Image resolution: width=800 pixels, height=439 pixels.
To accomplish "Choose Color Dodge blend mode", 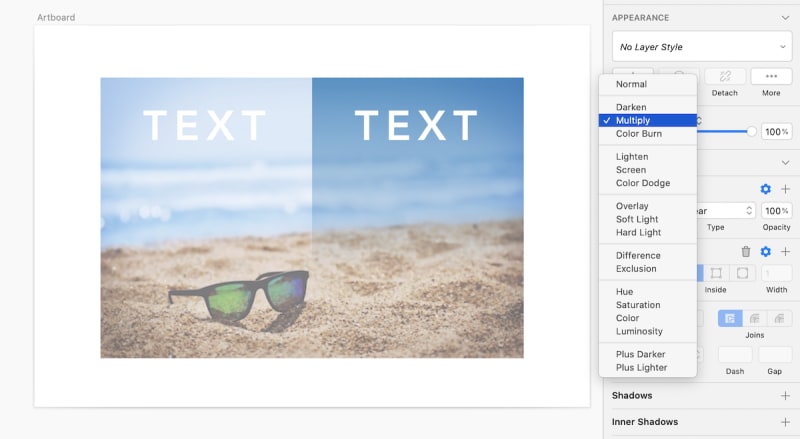I will pyautogui.click(x=648, y=183).
